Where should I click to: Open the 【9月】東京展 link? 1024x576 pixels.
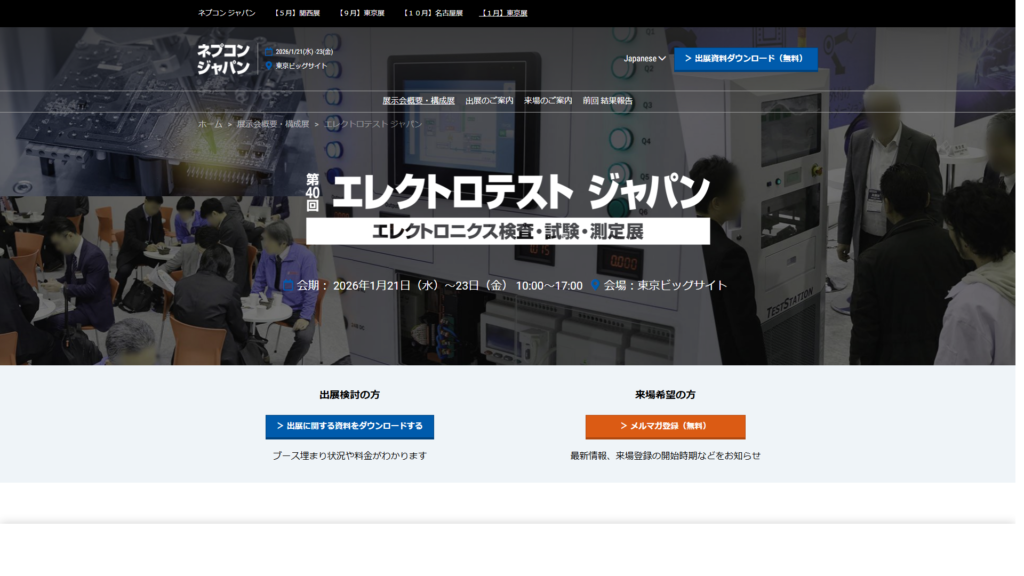[x=362, y=13]
